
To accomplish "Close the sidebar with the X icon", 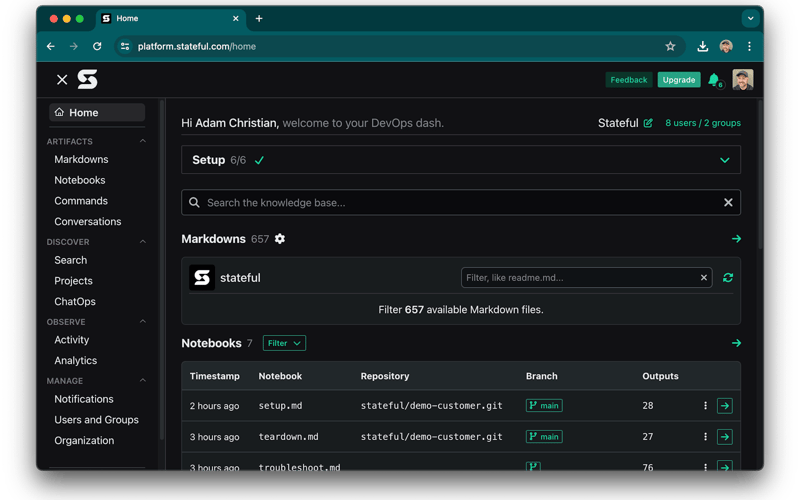I will (62, 80).
